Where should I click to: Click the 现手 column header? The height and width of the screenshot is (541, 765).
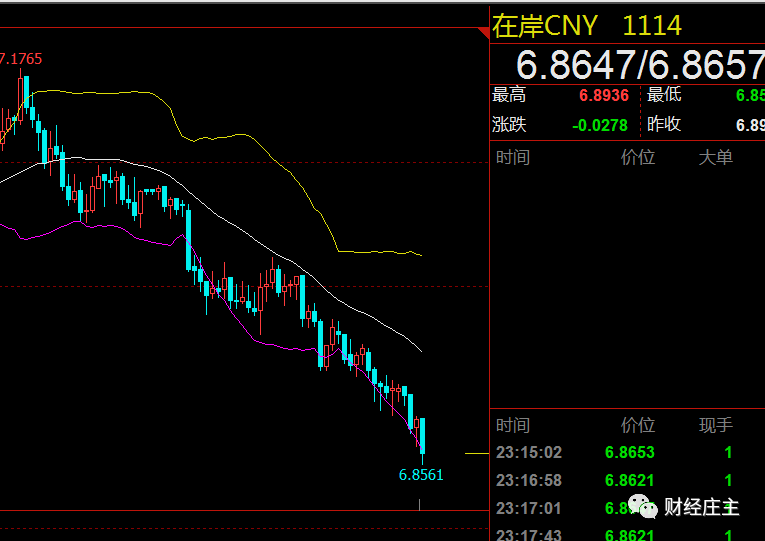click(716, 425)
